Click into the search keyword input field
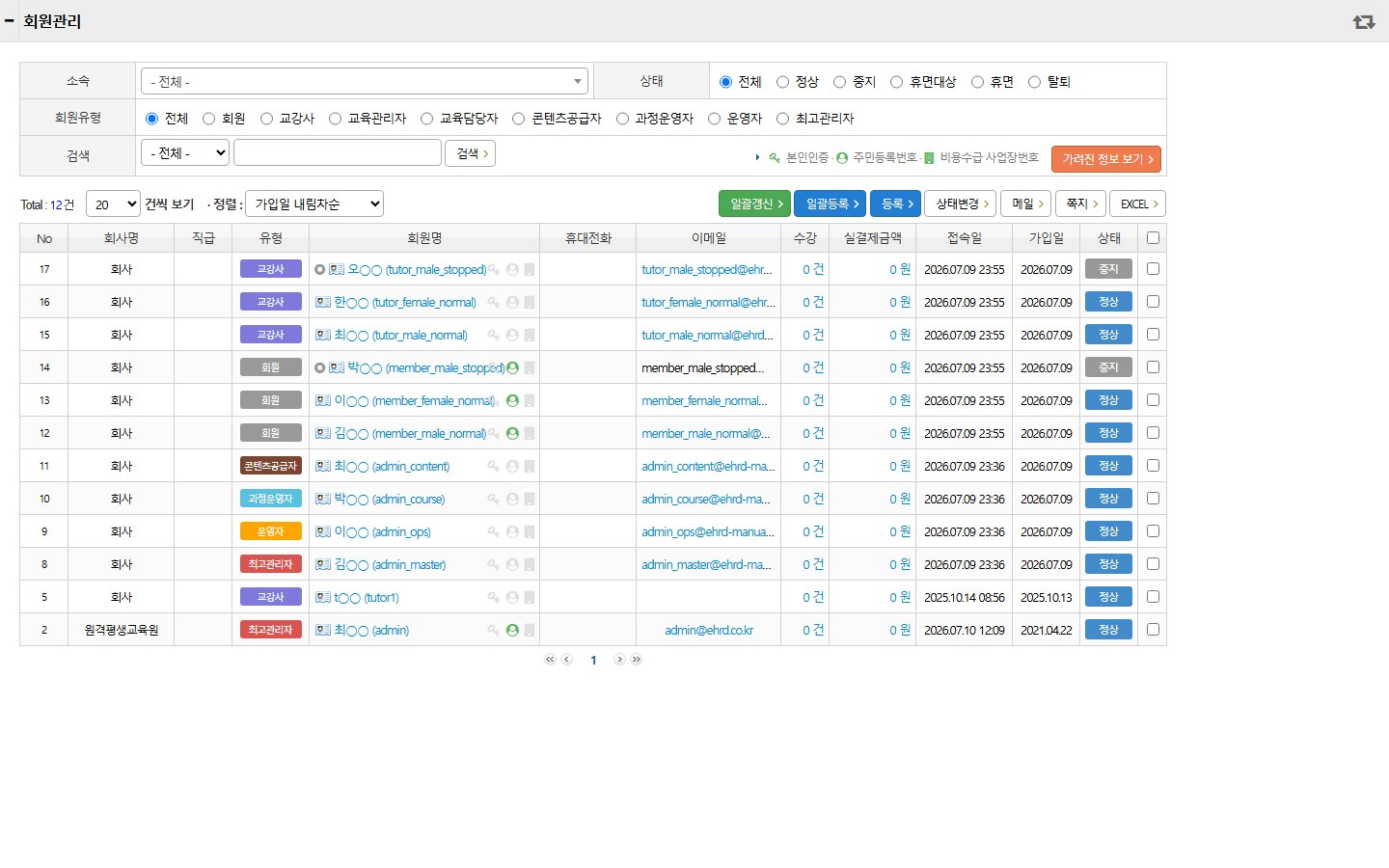The image size is (1389, 868). click(x=338, y=152)
